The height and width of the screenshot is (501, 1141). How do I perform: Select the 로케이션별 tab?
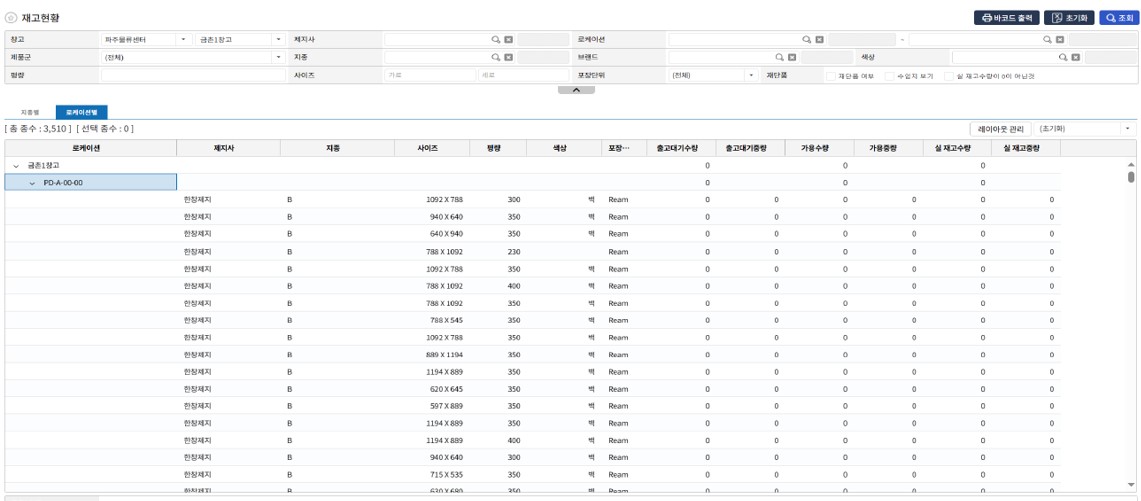pos(82,112)
